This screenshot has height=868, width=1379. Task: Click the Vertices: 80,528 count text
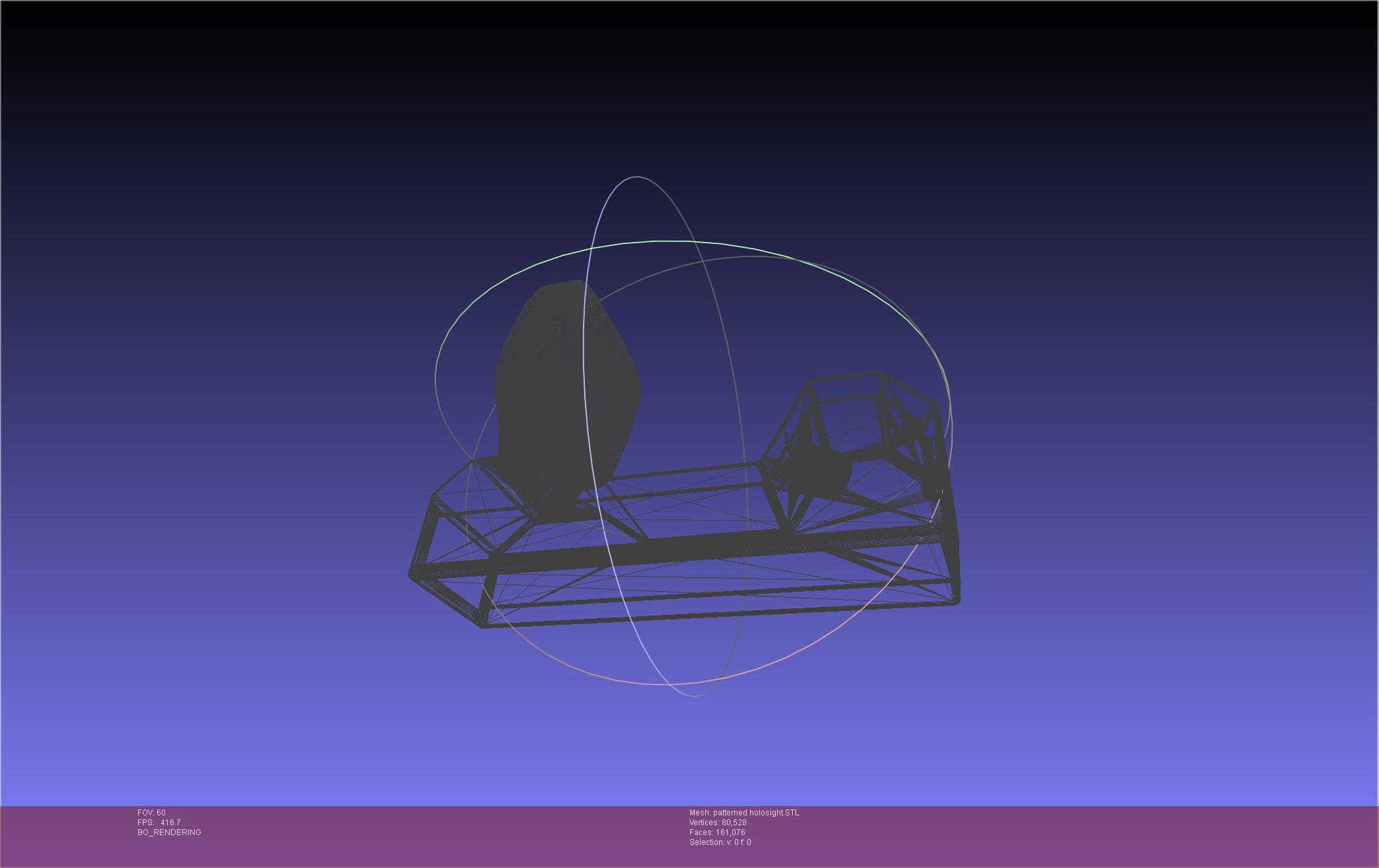coord(718,823)
